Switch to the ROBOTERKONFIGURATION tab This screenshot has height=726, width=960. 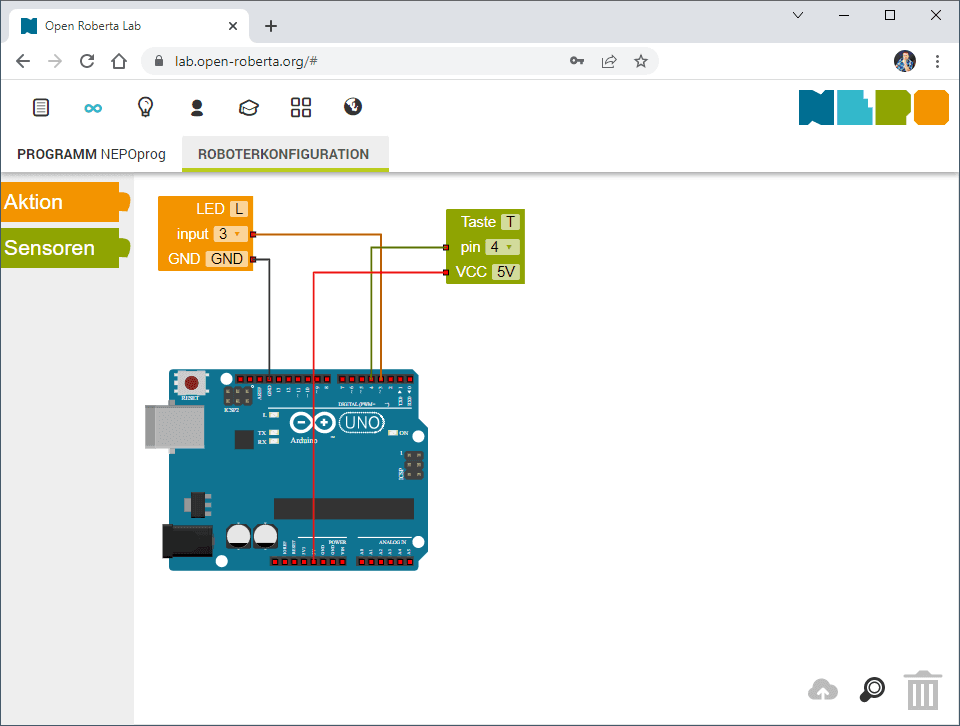pos(285,155)
